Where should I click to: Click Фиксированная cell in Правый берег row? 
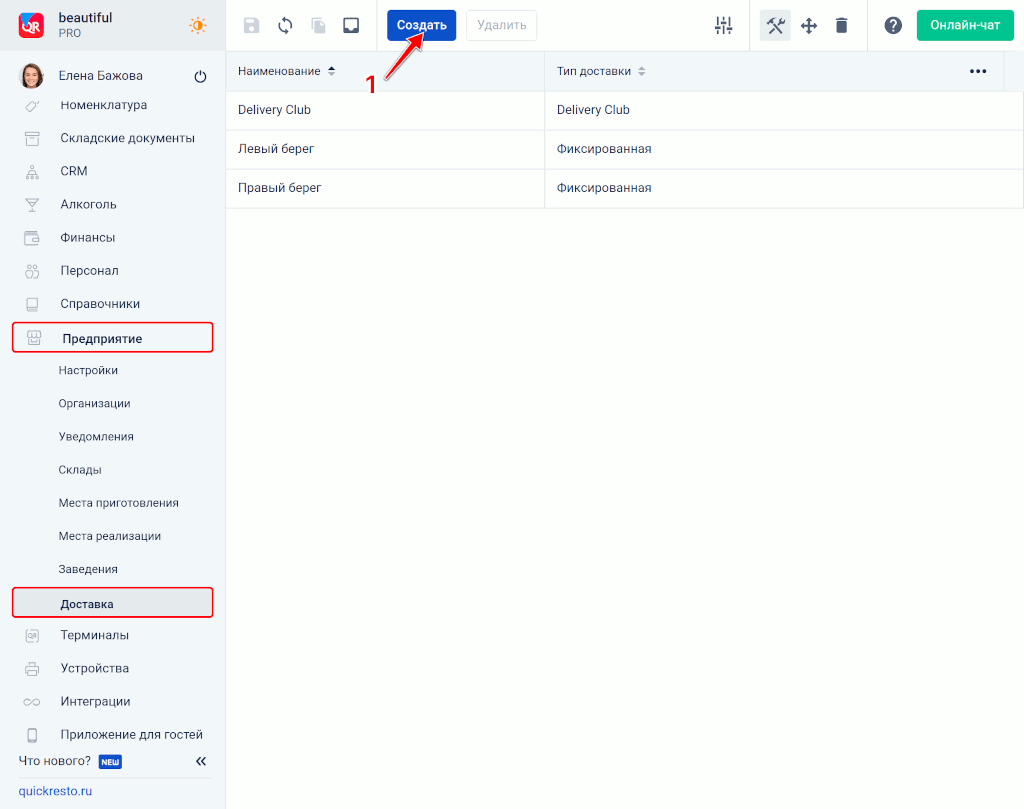pyautogui.click(x=784, y=189)
